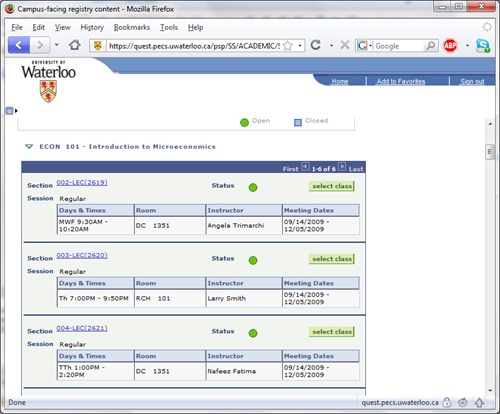The height and width of the screenshot is (414, 500).
Task: Follow the Home link in header
Action: (340, 81)
